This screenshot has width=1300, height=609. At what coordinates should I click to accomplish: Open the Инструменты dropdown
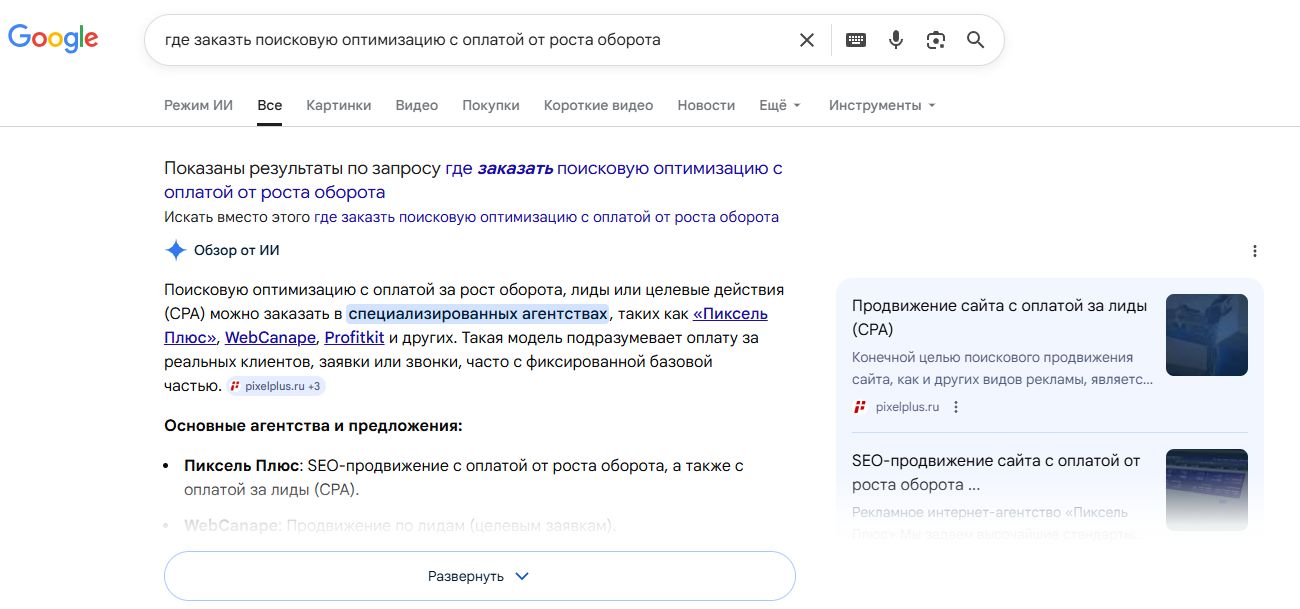tap(882, 105)
